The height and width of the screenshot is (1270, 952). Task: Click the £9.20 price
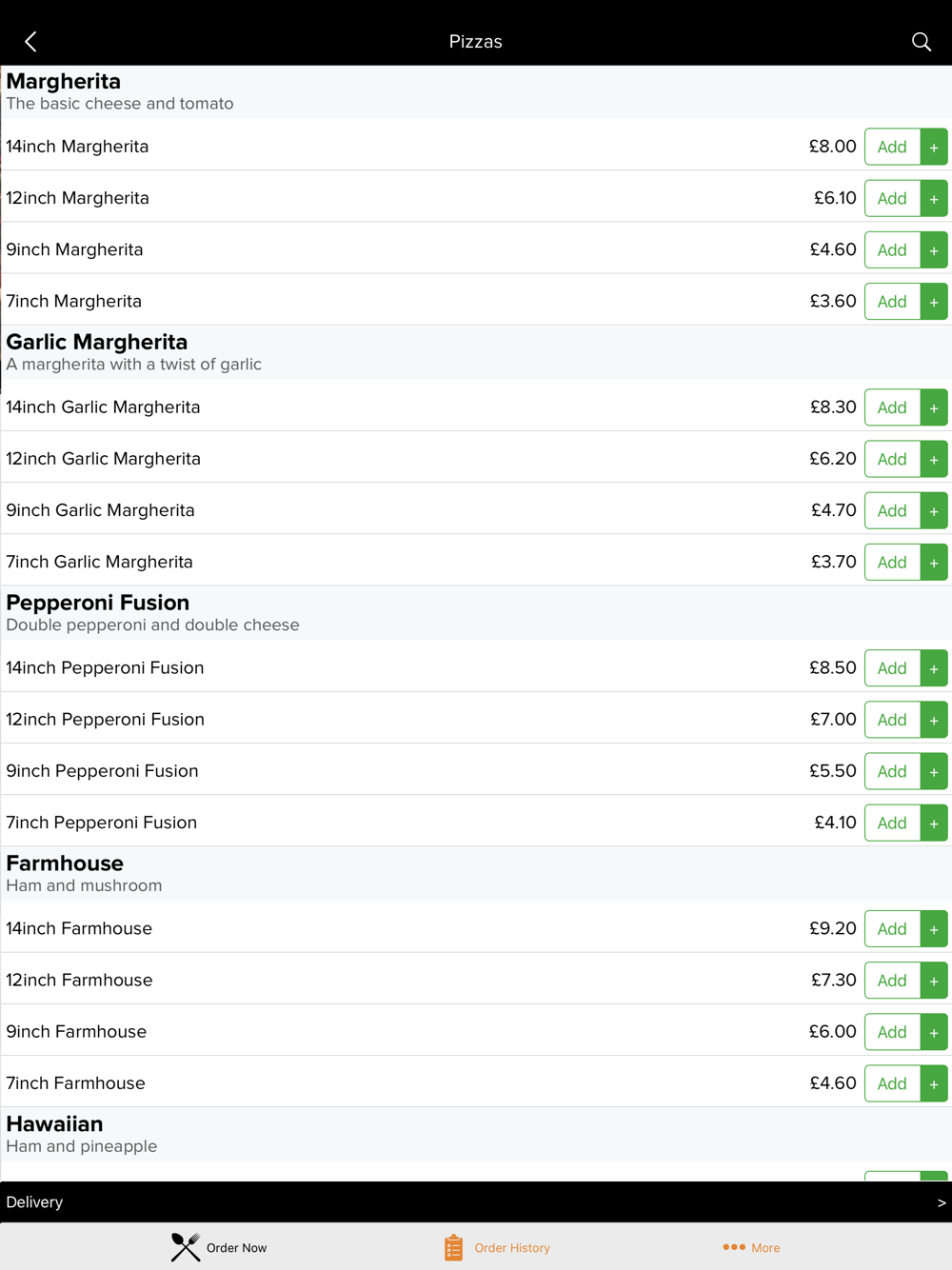pyautogui.click(x=833, y=929)
